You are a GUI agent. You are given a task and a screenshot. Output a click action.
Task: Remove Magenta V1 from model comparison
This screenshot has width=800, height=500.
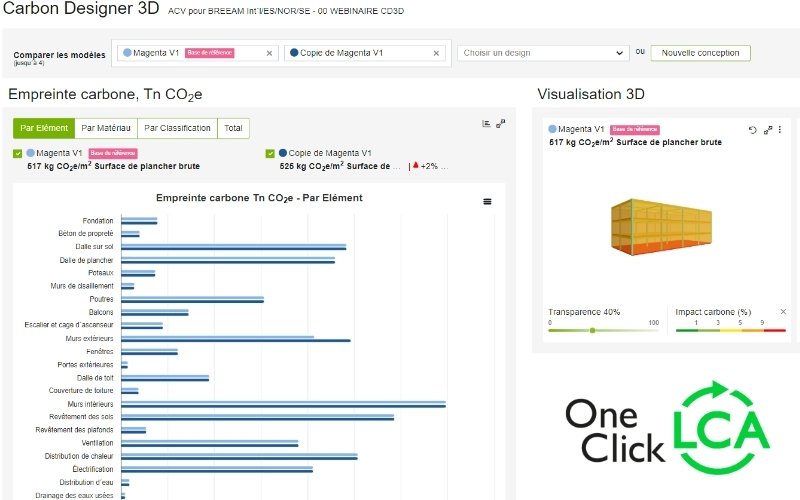[269, 53]
